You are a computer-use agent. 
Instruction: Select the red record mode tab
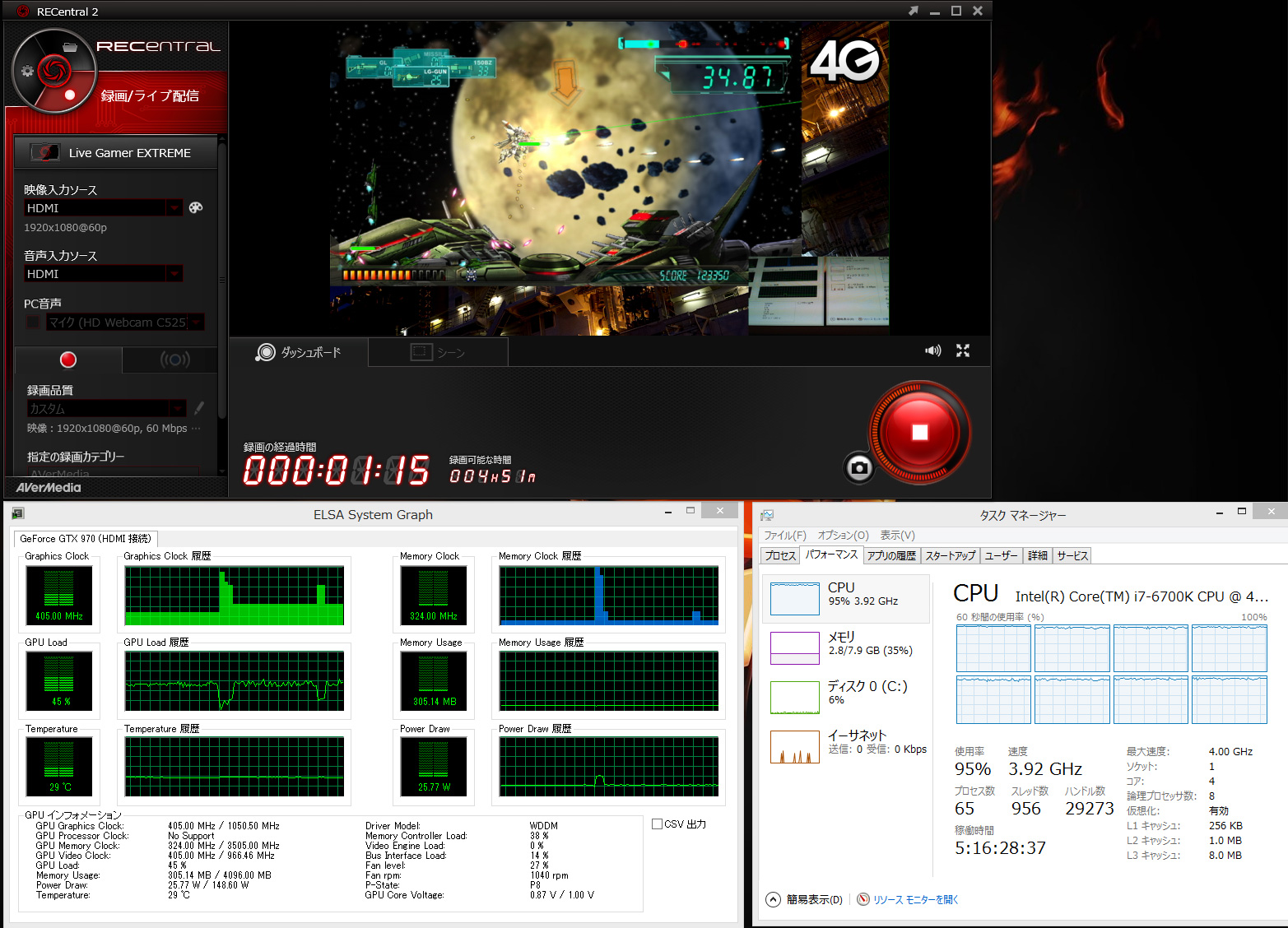pos(68,360)
